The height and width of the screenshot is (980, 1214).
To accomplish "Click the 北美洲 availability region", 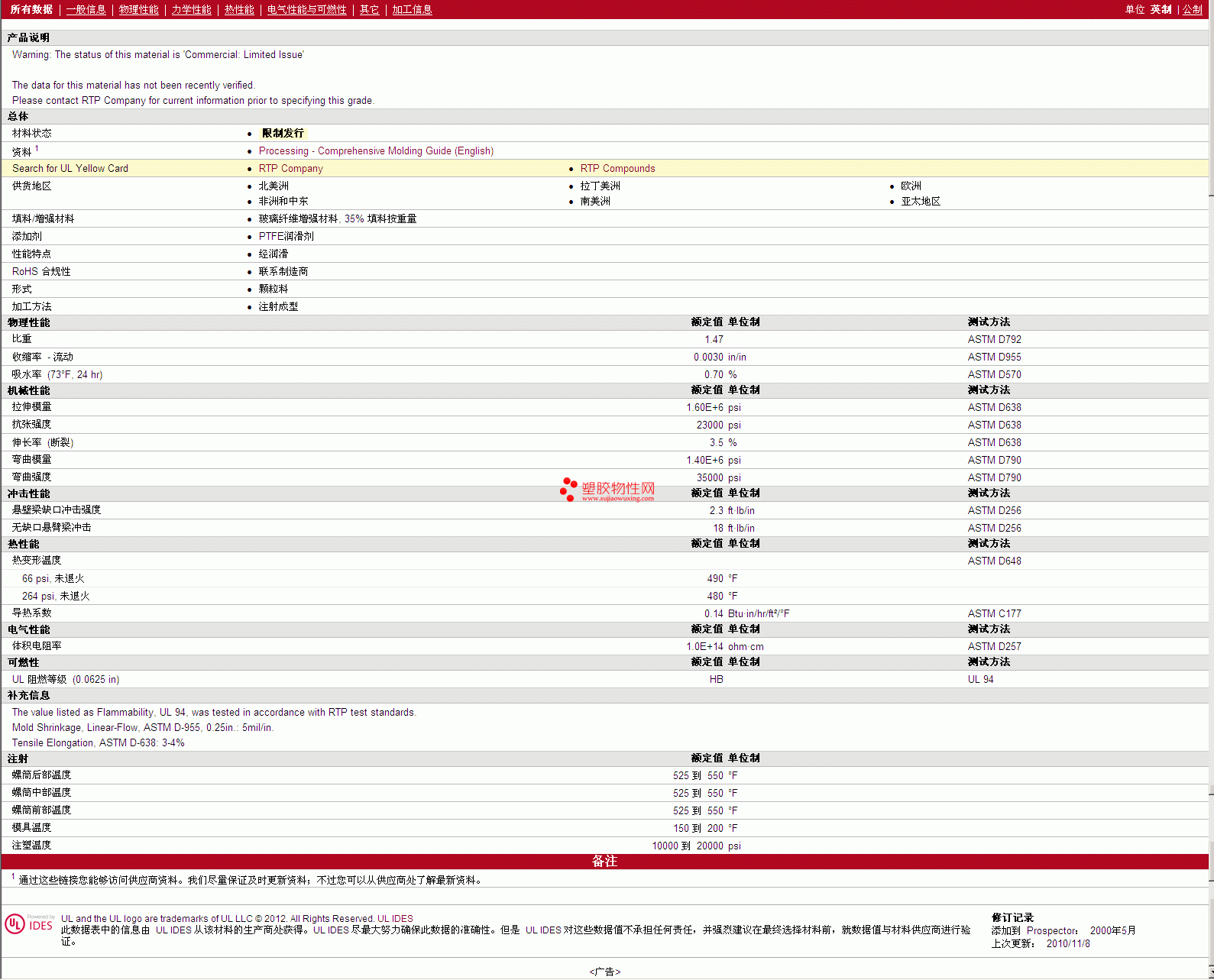I will coord(274,186).
